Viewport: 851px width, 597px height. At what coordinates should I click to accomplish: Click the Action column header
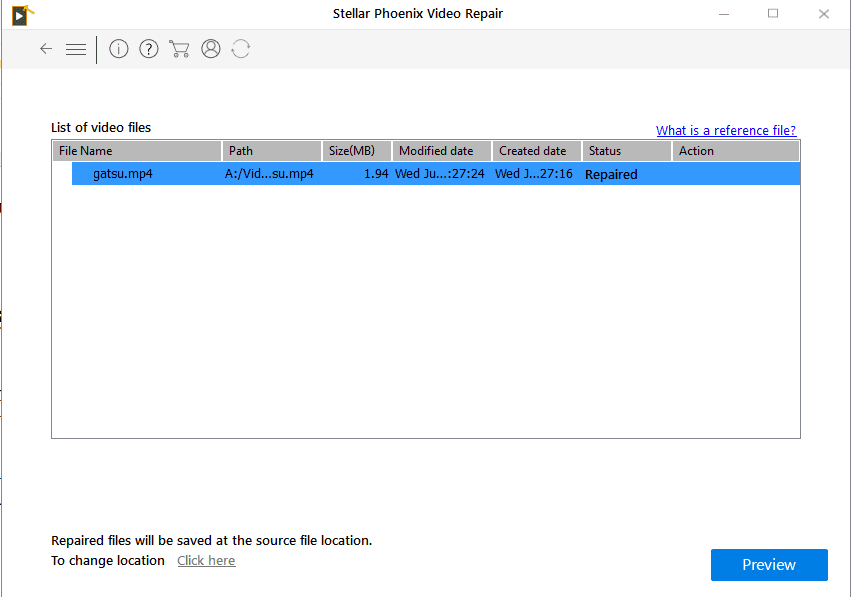[735, 151]
